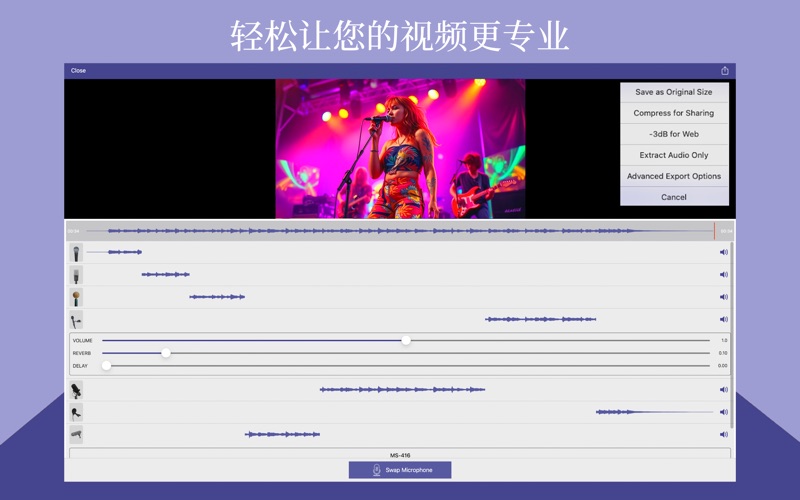Click the shotgun mic track's waveform clip
The image size is (800, 500).
coord(282,435)
